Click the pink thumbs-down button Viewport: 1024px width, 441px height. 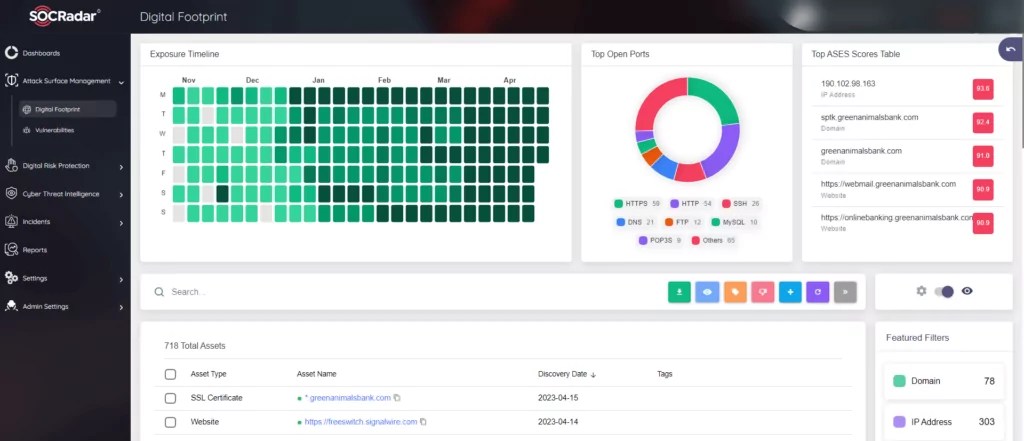tap(762, 292)
